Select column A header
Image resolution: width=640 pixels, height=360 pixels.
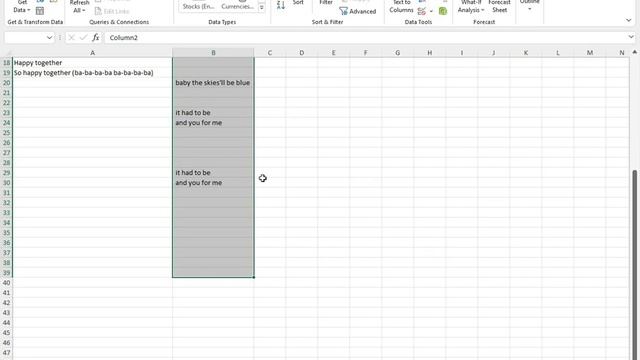[x=93, y=53]
